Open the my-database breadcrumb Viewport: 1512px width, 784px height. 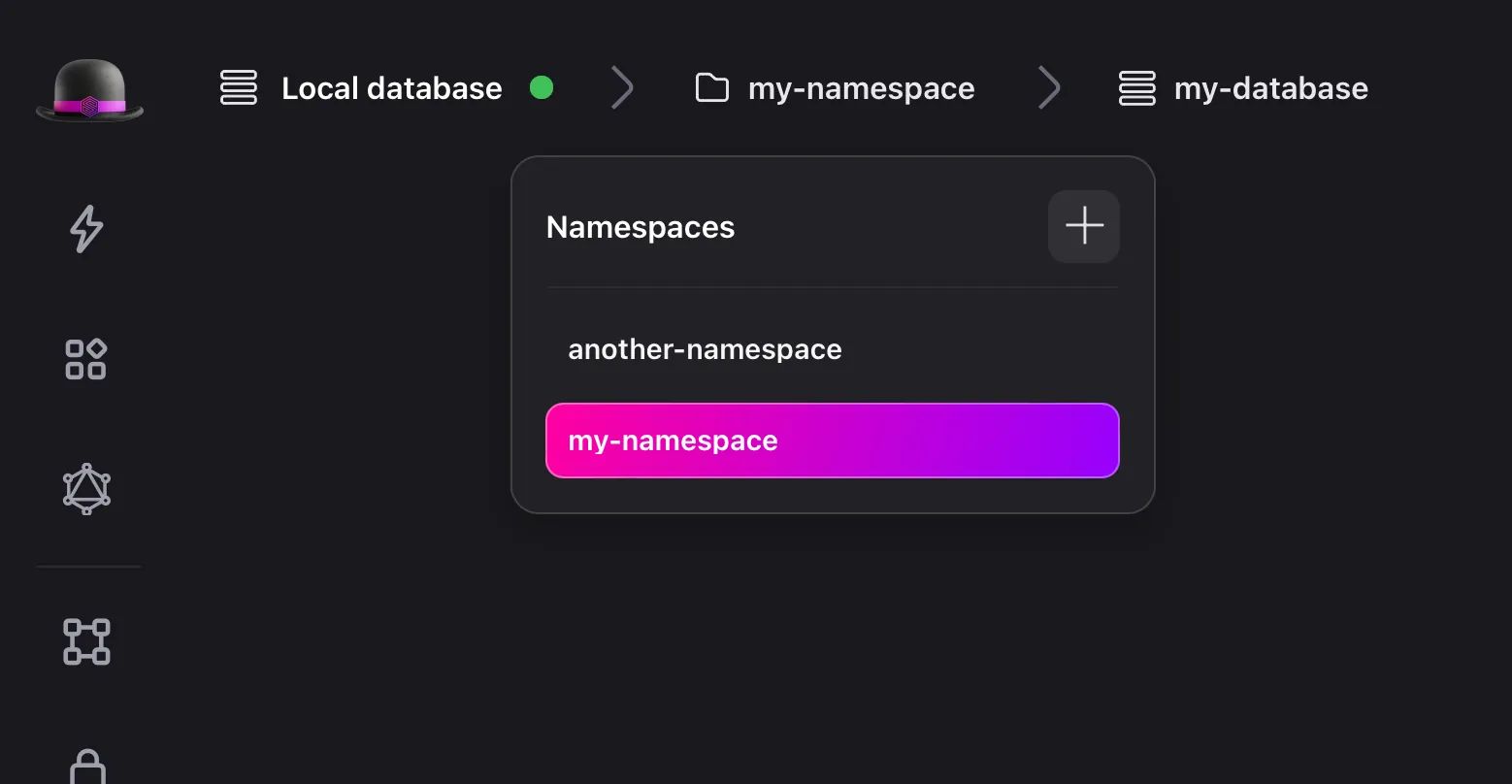point(1271,87)
